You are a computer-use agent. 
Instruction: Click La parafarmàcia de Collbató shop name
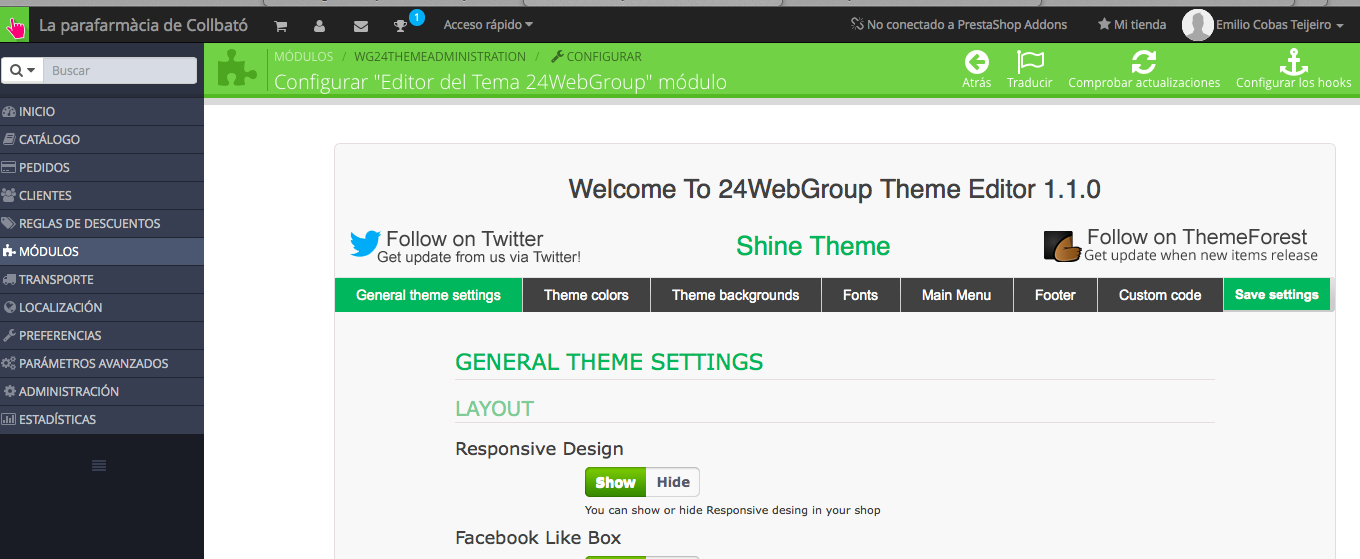pyautogui.click(x=143, y=24)
